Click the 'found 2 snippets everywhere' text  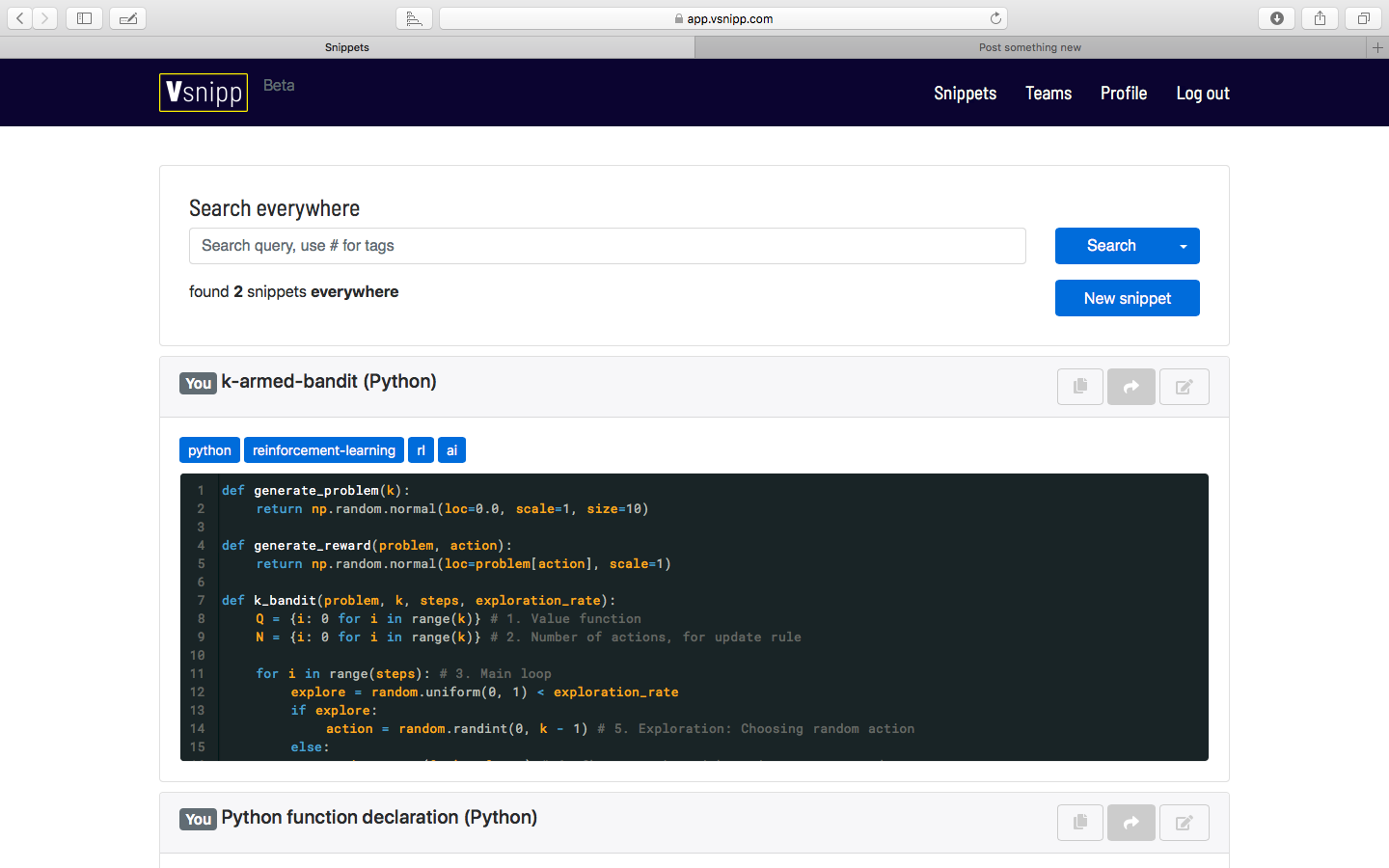click(x=293, y=291)
